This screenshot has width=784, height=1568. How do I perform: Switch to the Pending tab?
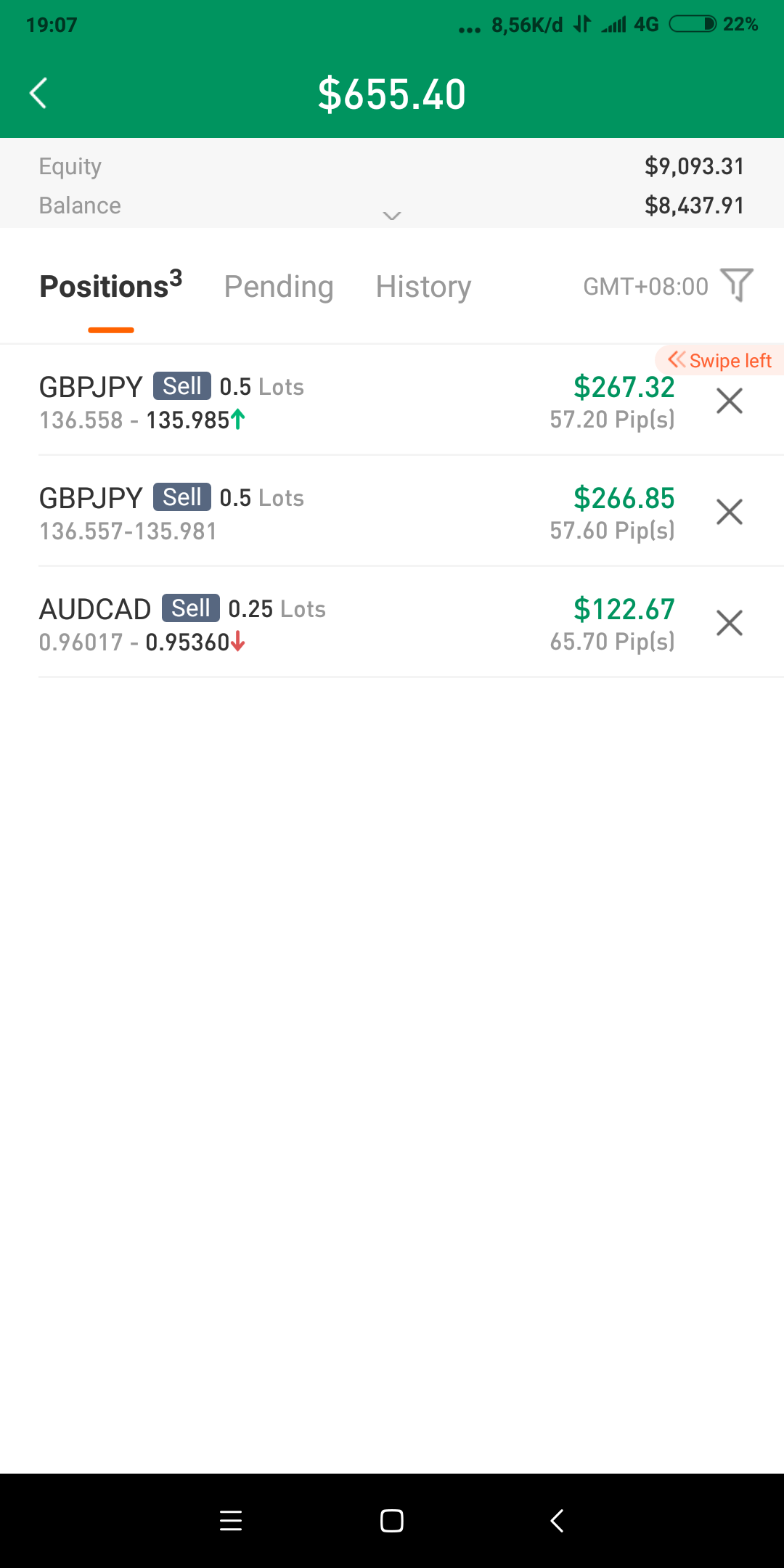click(x=279, y=287)
